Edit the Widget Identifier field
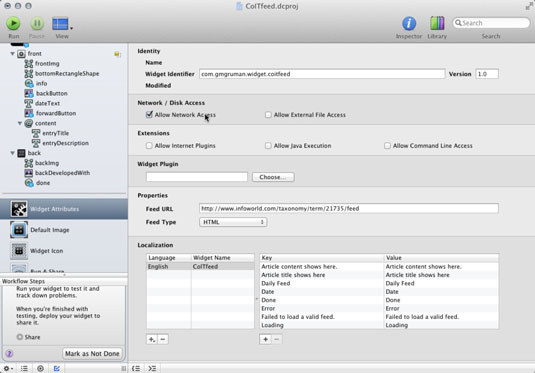 [322, 74]
